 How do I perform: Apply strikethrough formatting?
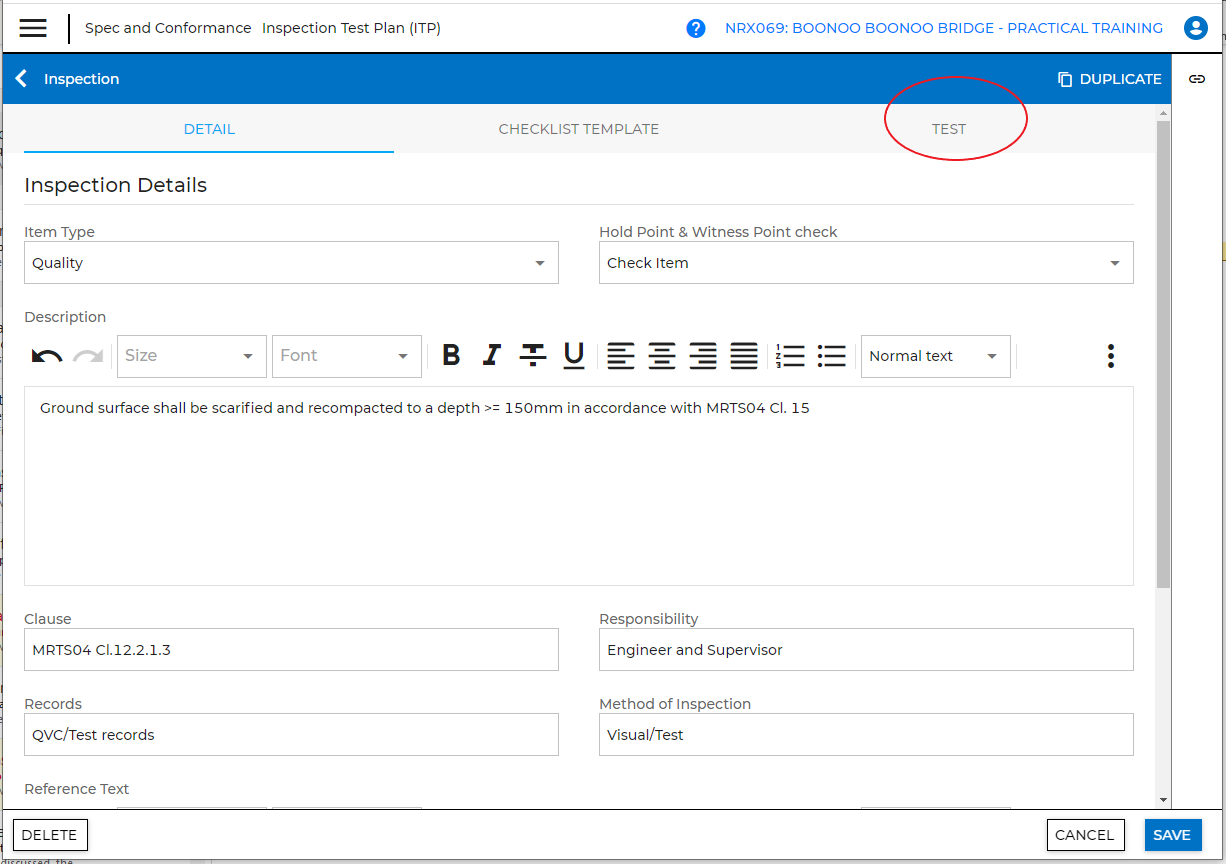(532, 355)
